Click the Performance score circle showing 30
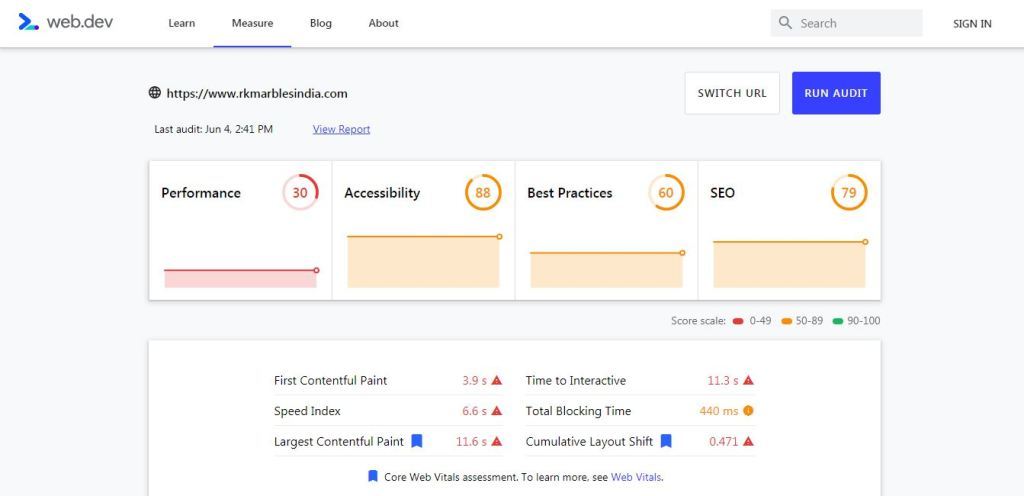 click(x=300, y=193)
